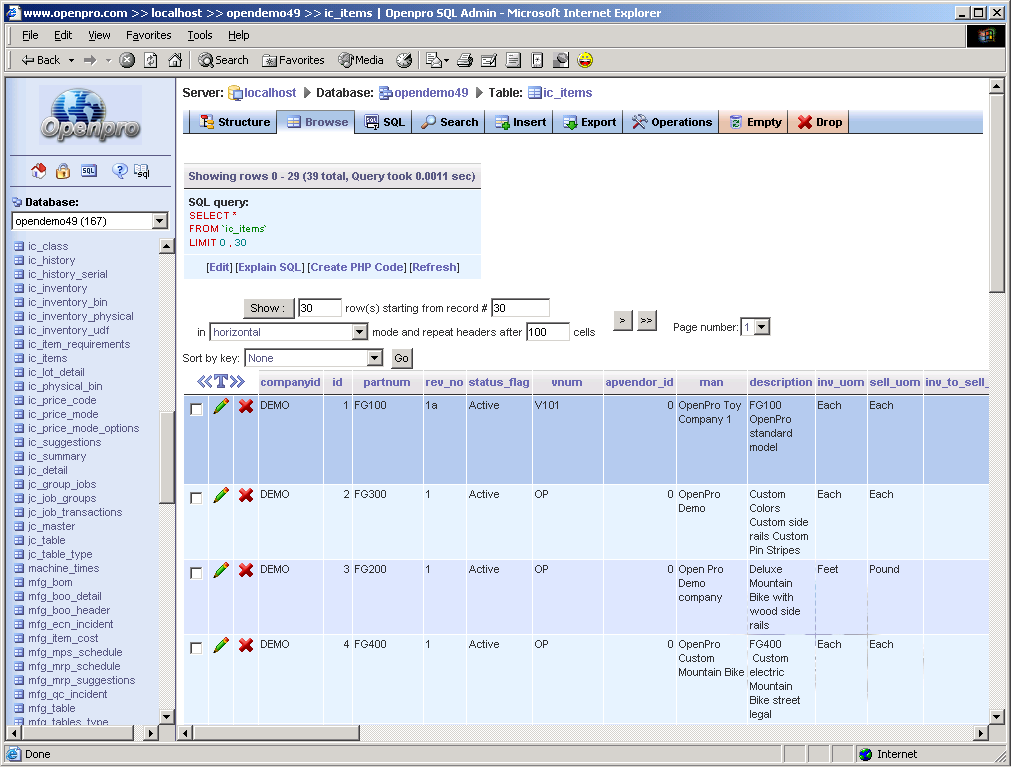This screenshot has width=1011, height=767.
Task: Switch to the Structure tab
Action: (x=234, y=122)
